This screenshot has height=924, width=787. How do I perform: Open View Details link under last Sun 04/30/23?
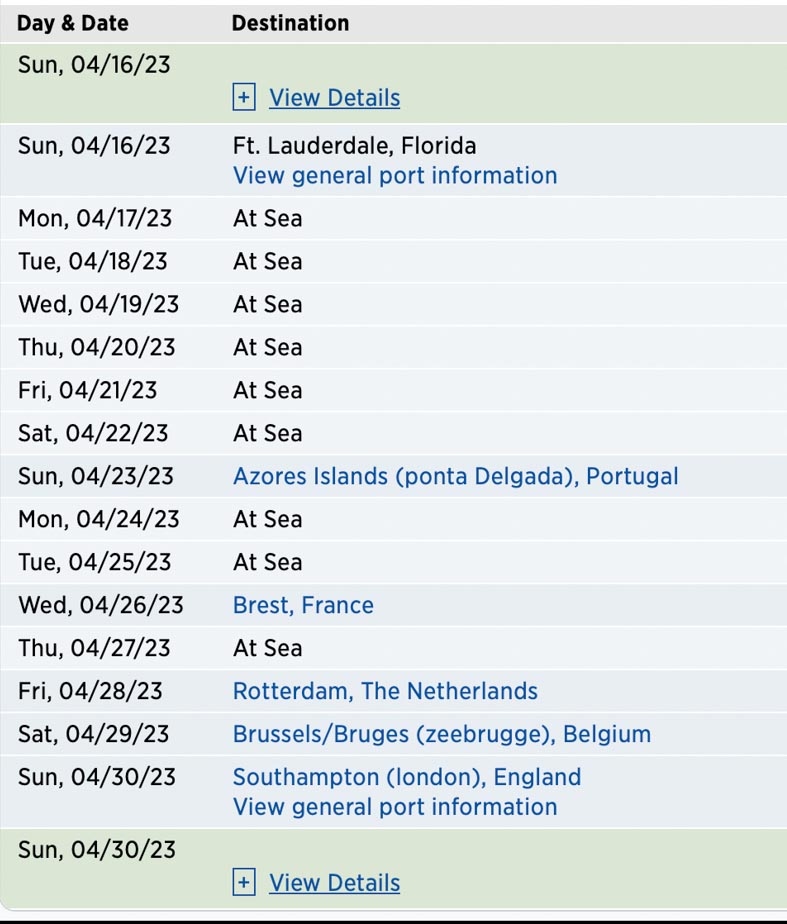coord(335,883)
